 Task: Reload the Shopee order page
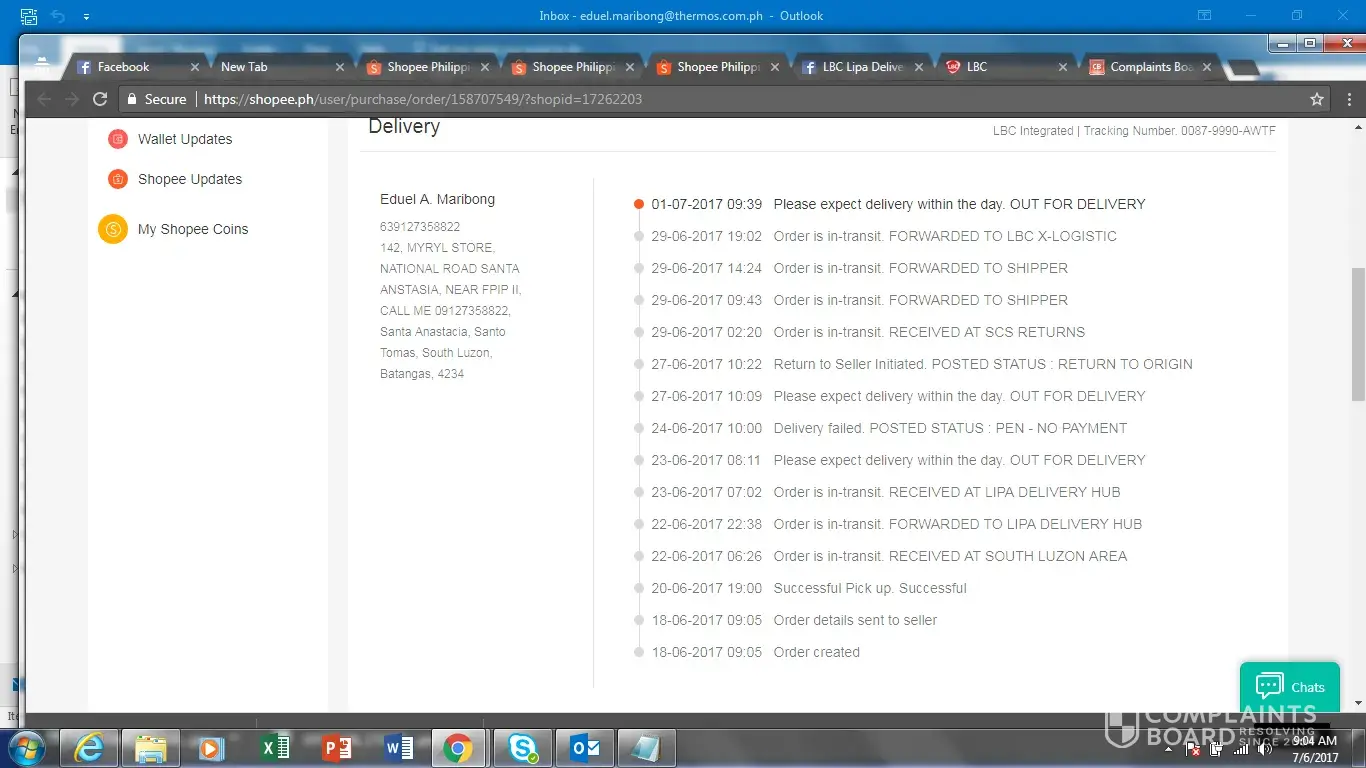tap(100, 99)
